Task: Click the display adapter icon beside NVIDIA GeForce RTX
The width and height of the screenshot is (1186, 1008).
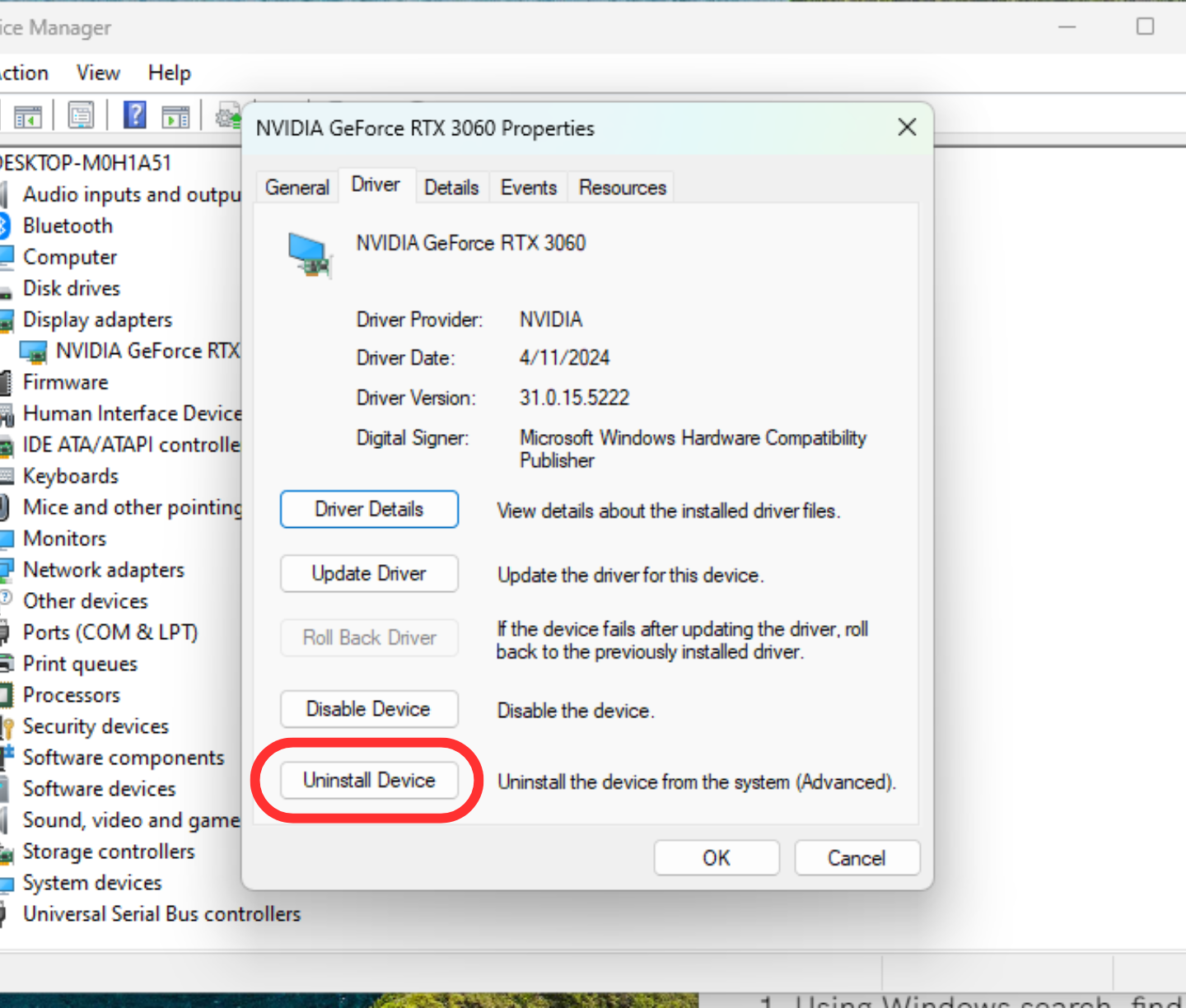Action: click(x=34, y=352)
